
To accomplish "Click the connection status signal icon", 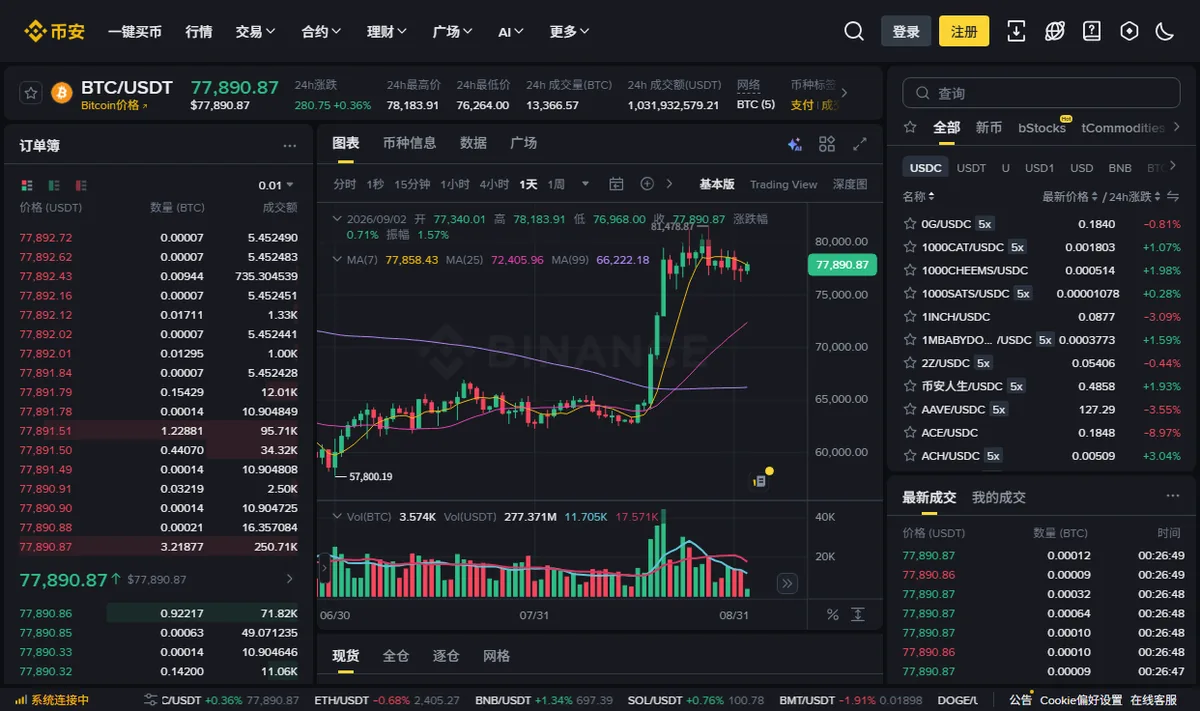I will tap(22, 700).
